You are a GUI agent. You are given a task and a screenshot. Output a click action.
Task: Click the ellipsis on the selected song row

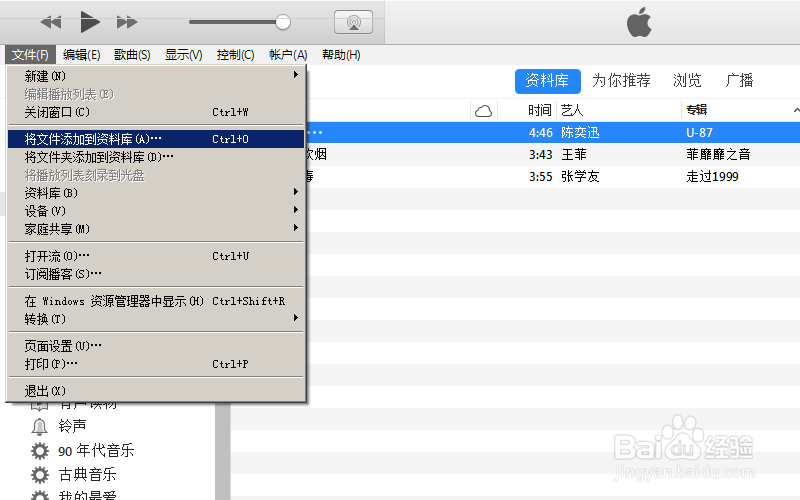coord(315,133)
